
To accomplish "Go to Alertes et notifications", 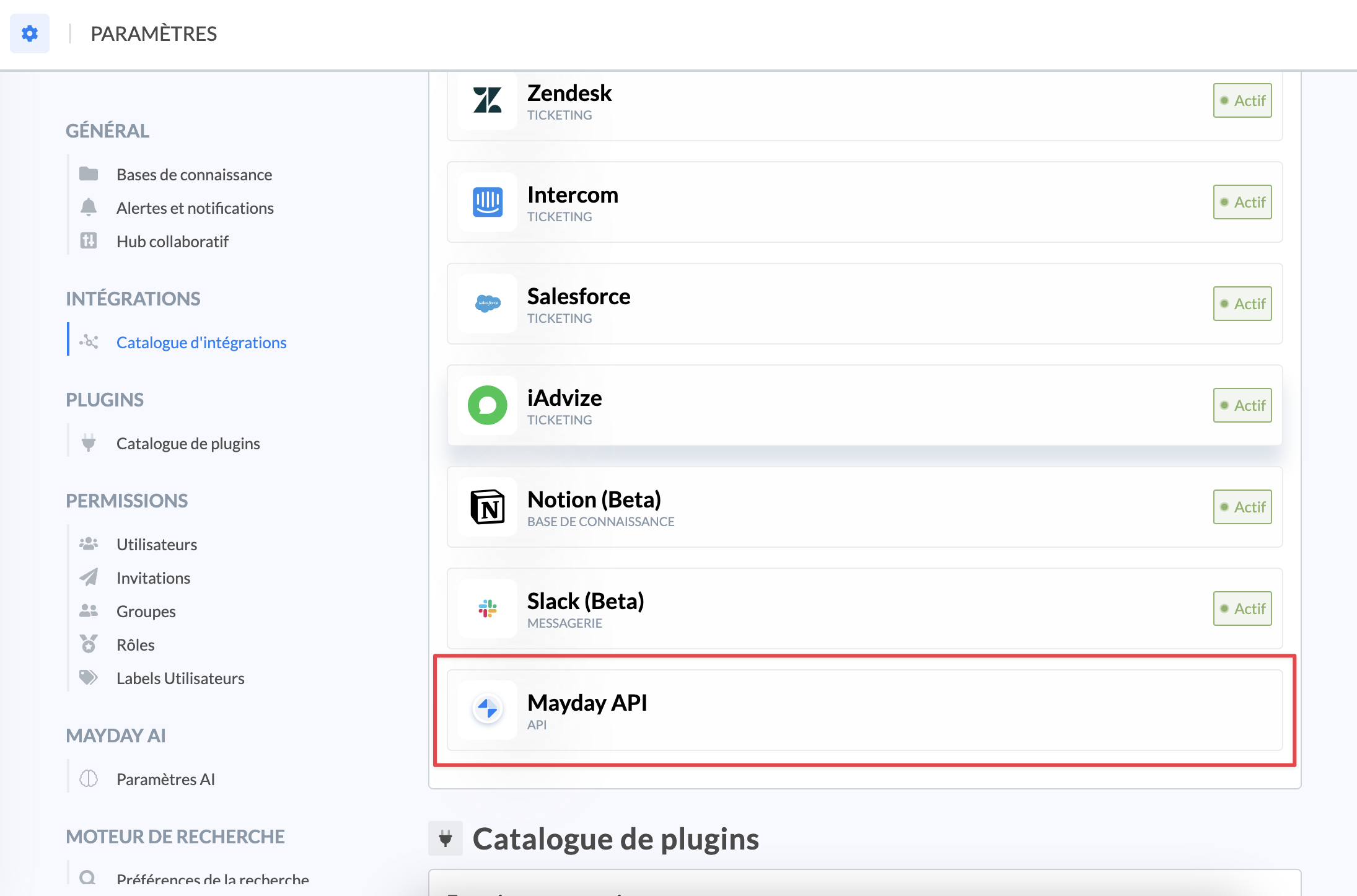I will tap(195, 208).
